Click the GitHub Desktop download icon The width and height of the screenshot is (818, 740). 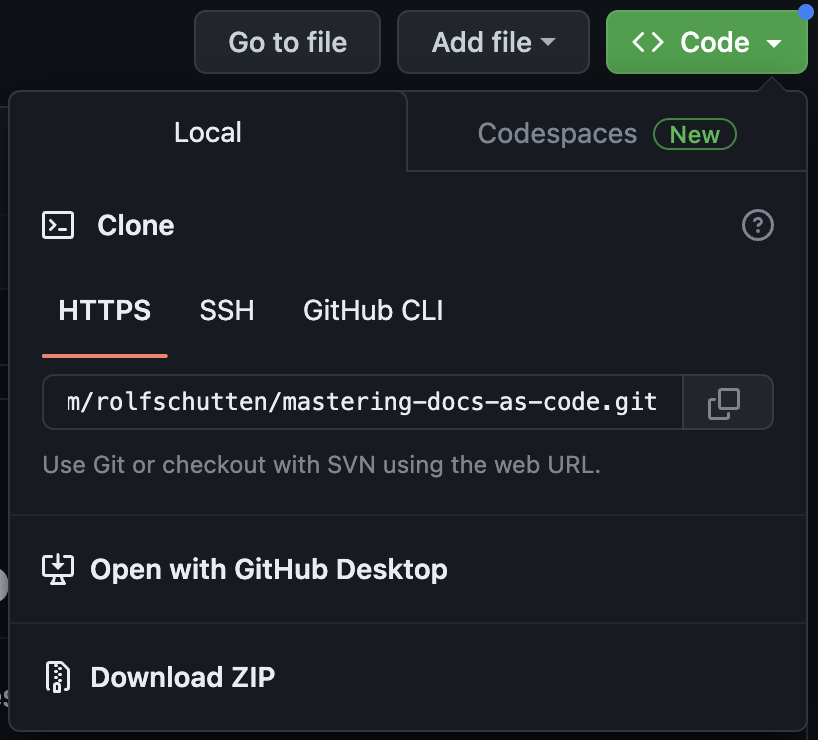coord(58,569)
